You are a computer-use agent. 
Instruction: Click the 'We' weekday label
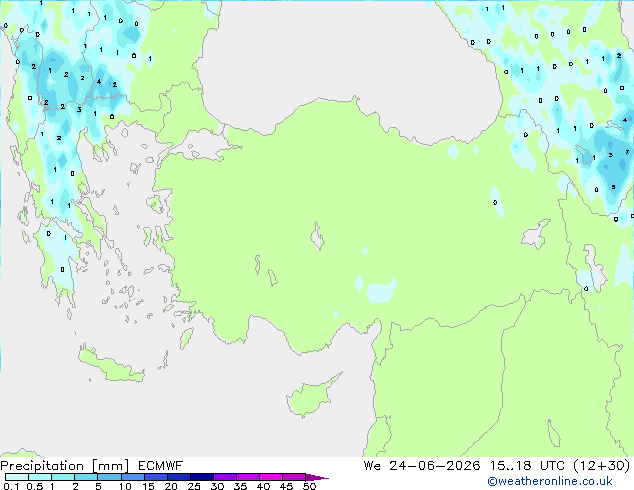(x=372, y=466)
